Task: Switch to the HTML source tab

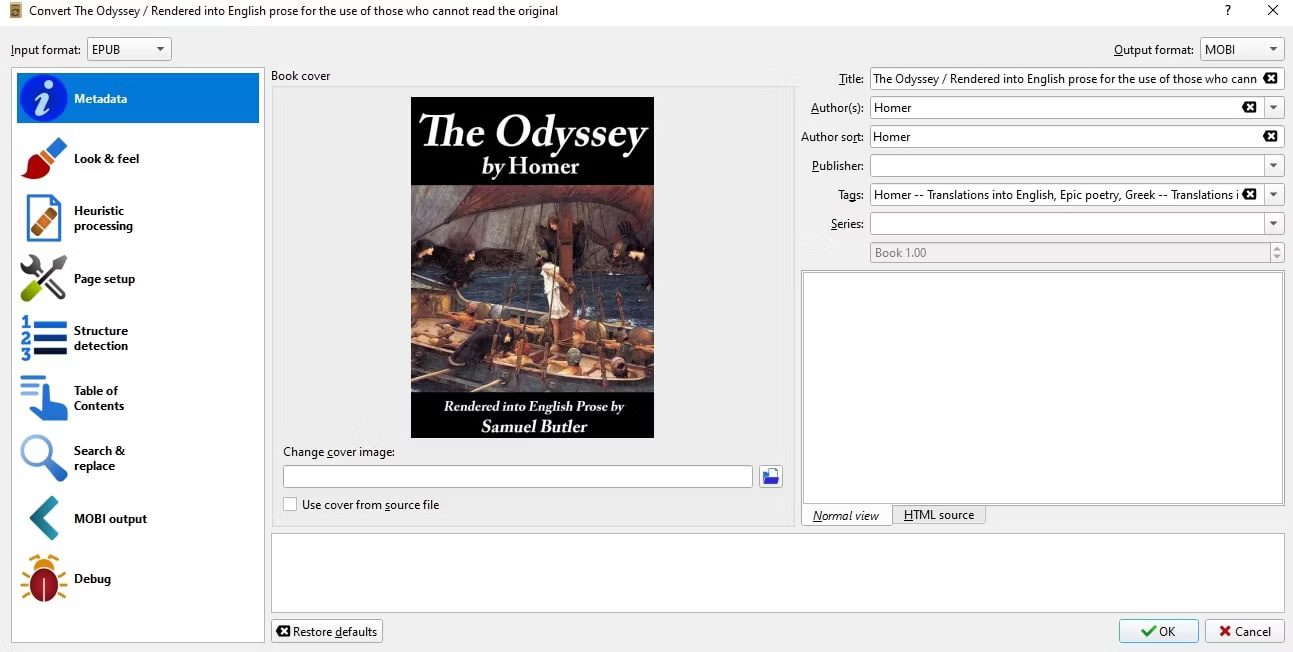Action: (x=938, y=514)
